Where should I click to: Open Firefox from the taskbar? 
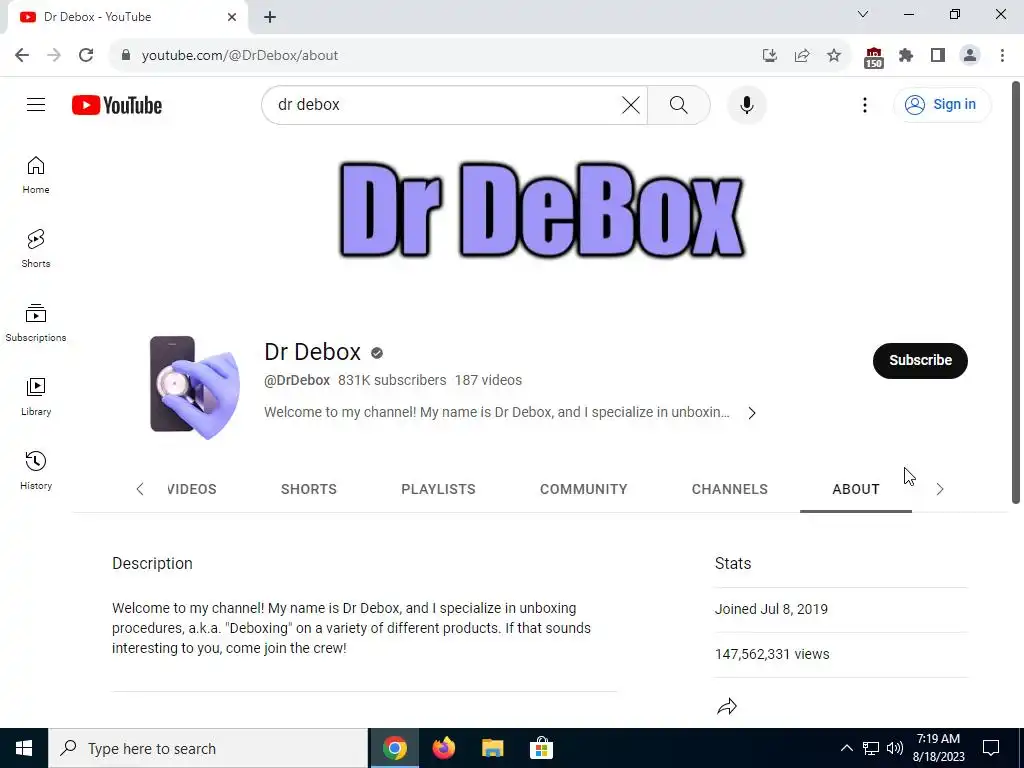[443, 748]
